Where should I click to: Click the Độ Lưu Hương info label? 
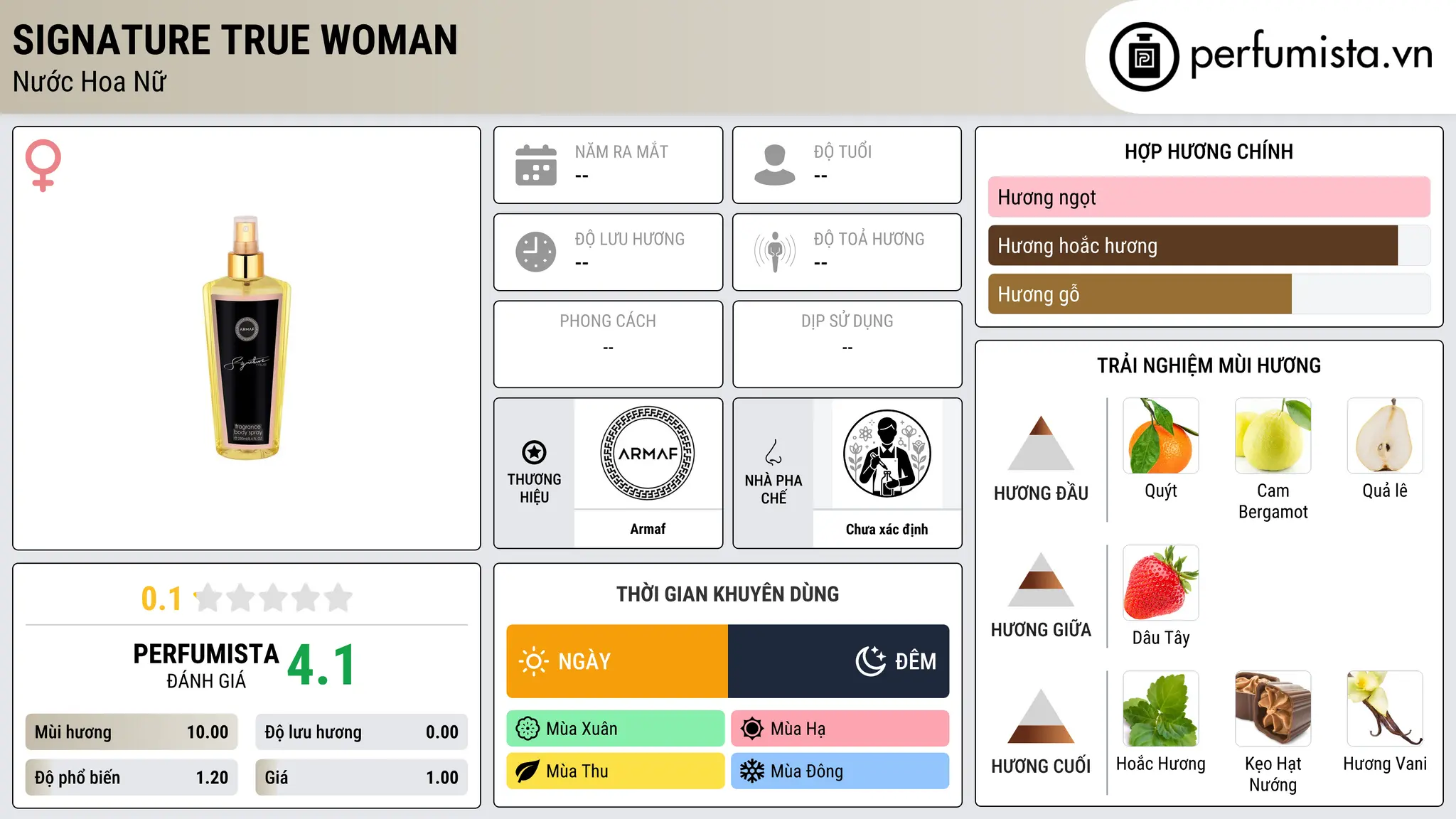pos(629,239)
